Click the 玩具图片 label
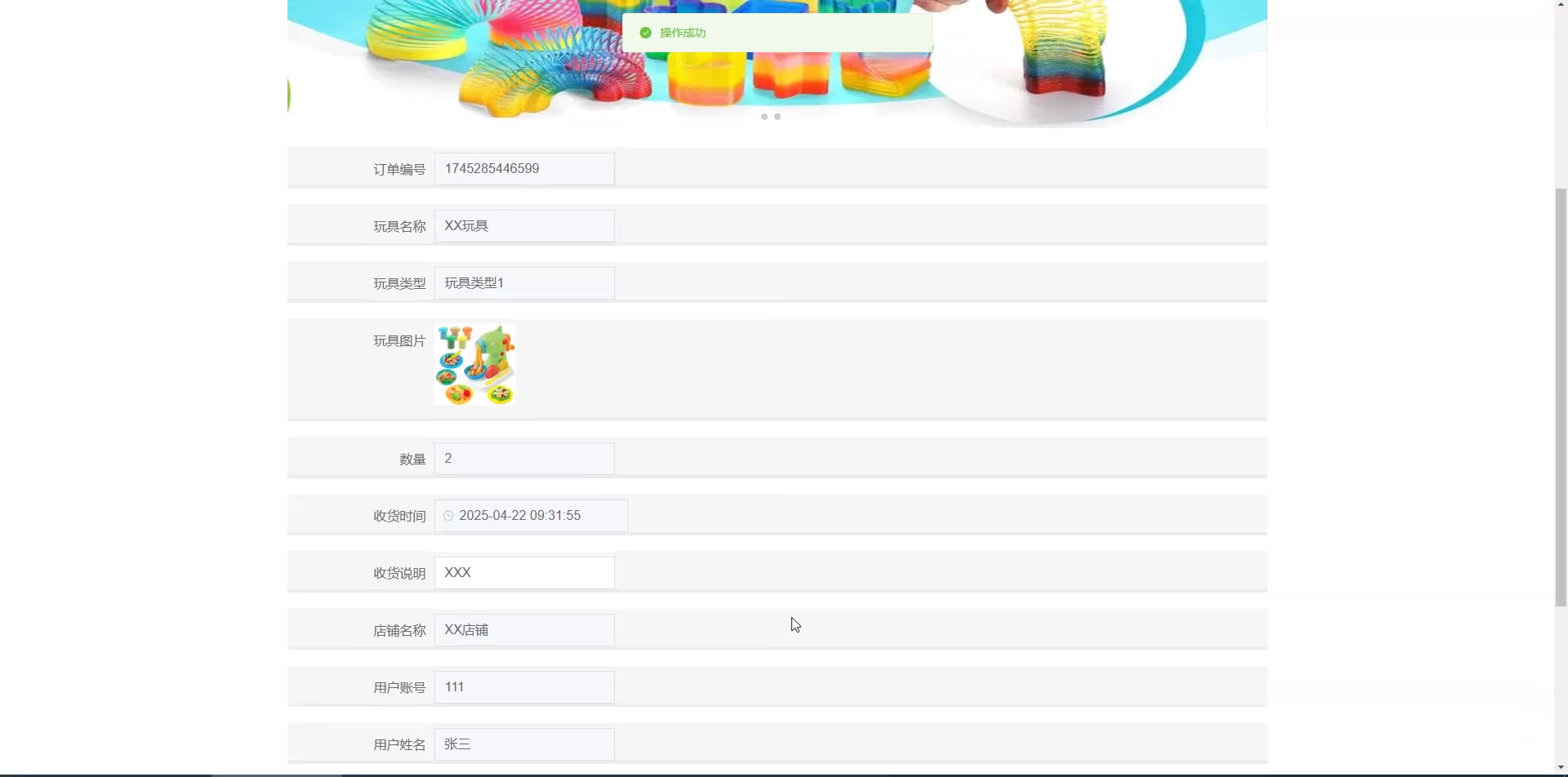This screenshot has width=1568, height=777. [x=399, y=341]
